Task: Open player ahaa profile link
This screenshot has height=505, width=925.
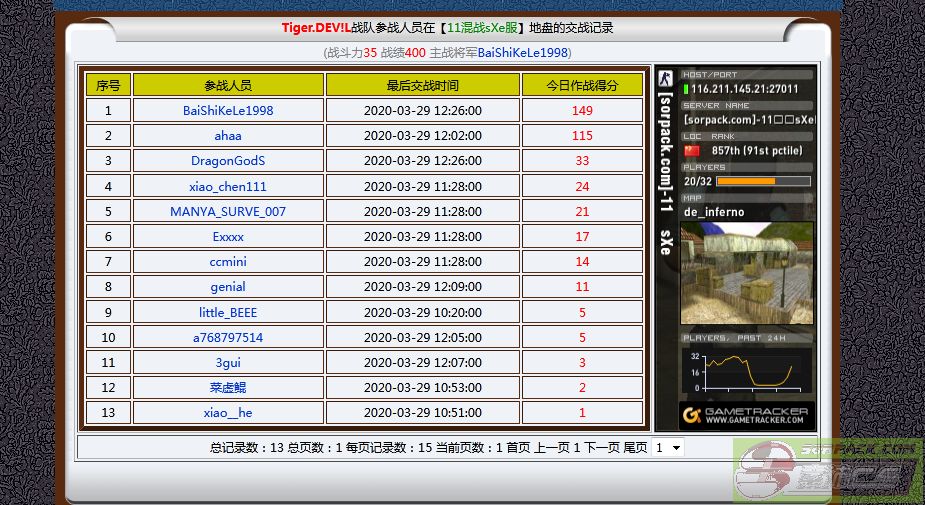Action: (228, 135)
